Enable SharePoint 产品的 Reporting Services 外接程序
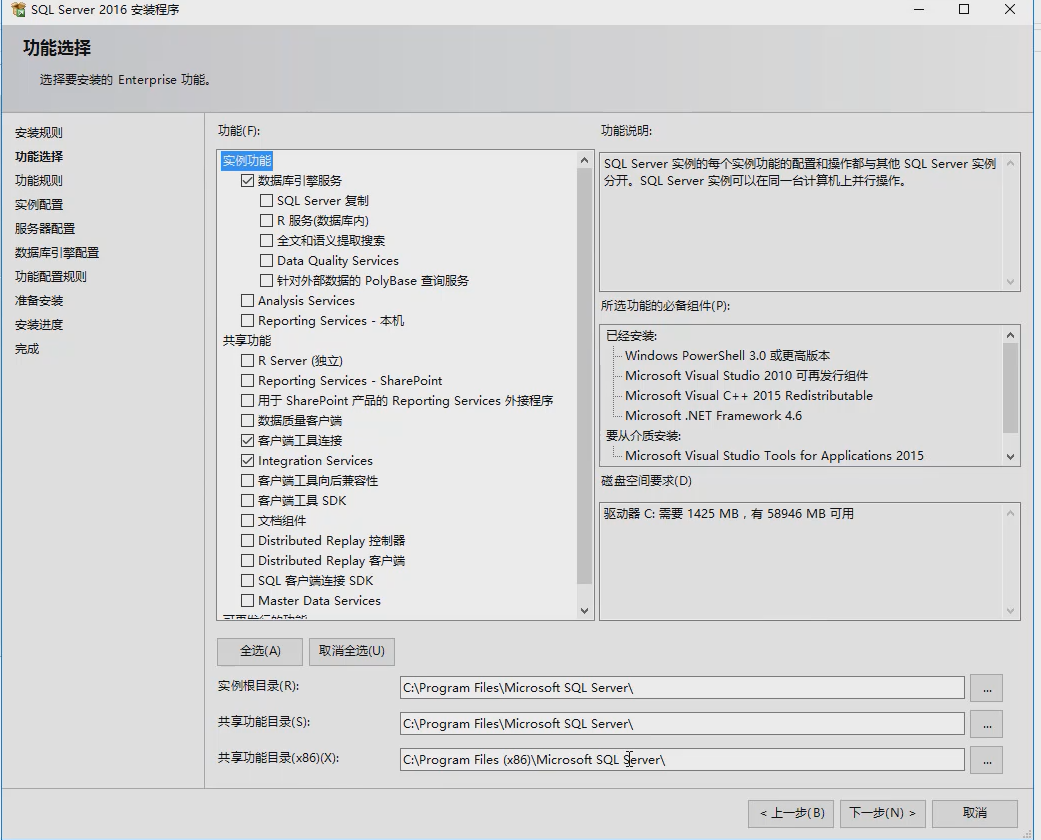The width and height of the screenshot is (1041, 840). (247, 400)
